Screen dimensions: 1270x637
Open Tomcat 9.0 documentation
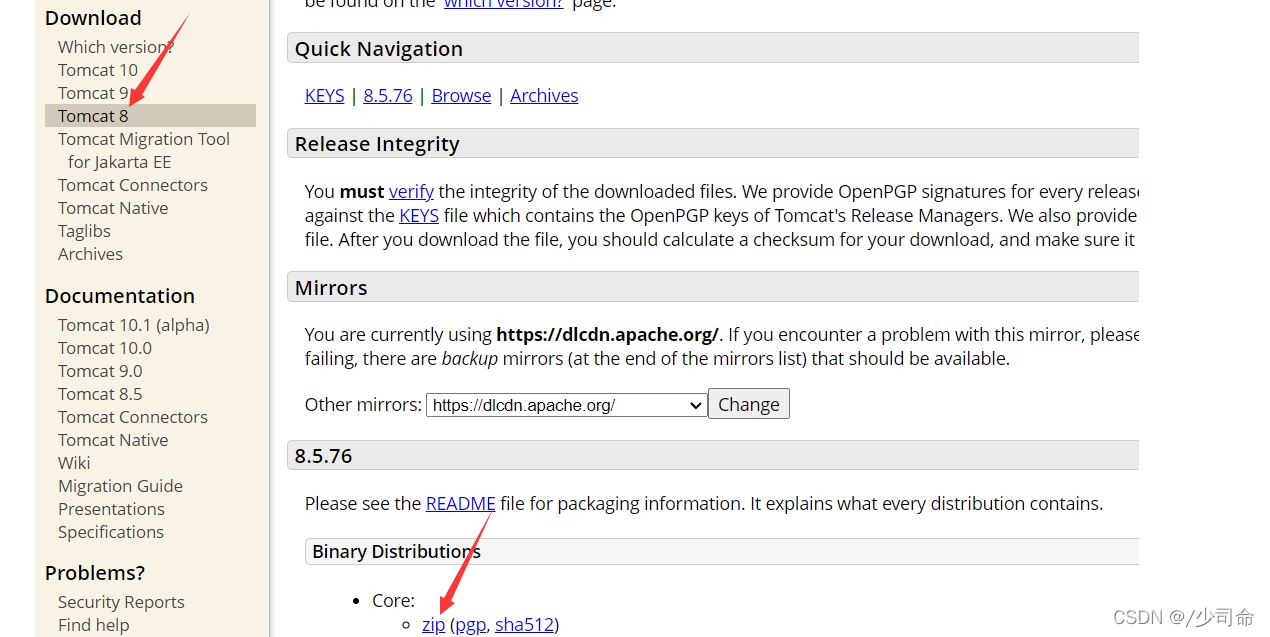100,371
